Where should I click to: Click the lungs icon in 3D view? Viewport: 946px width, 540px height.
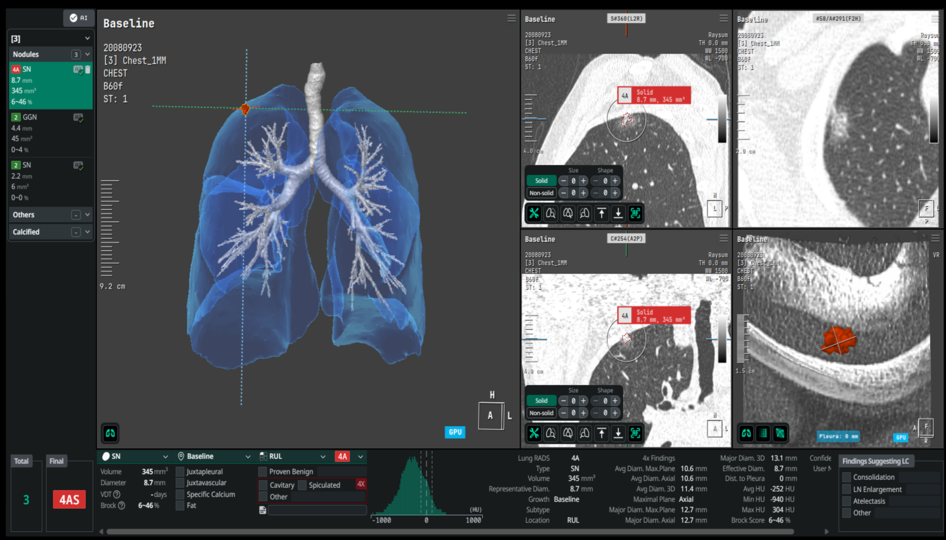pos(110,433)
